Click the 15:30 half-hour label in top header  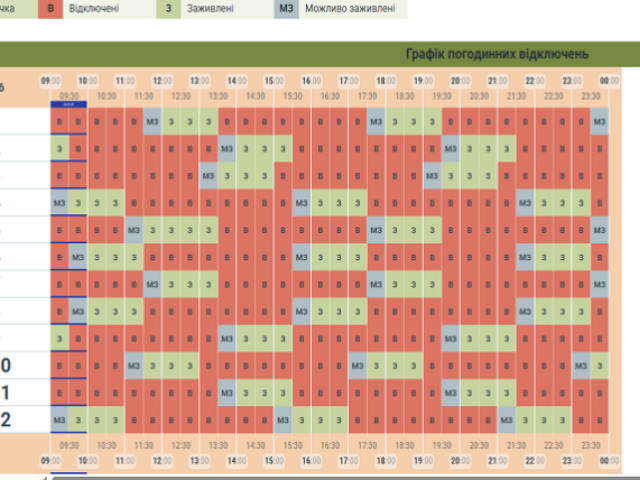click(292, 96)
